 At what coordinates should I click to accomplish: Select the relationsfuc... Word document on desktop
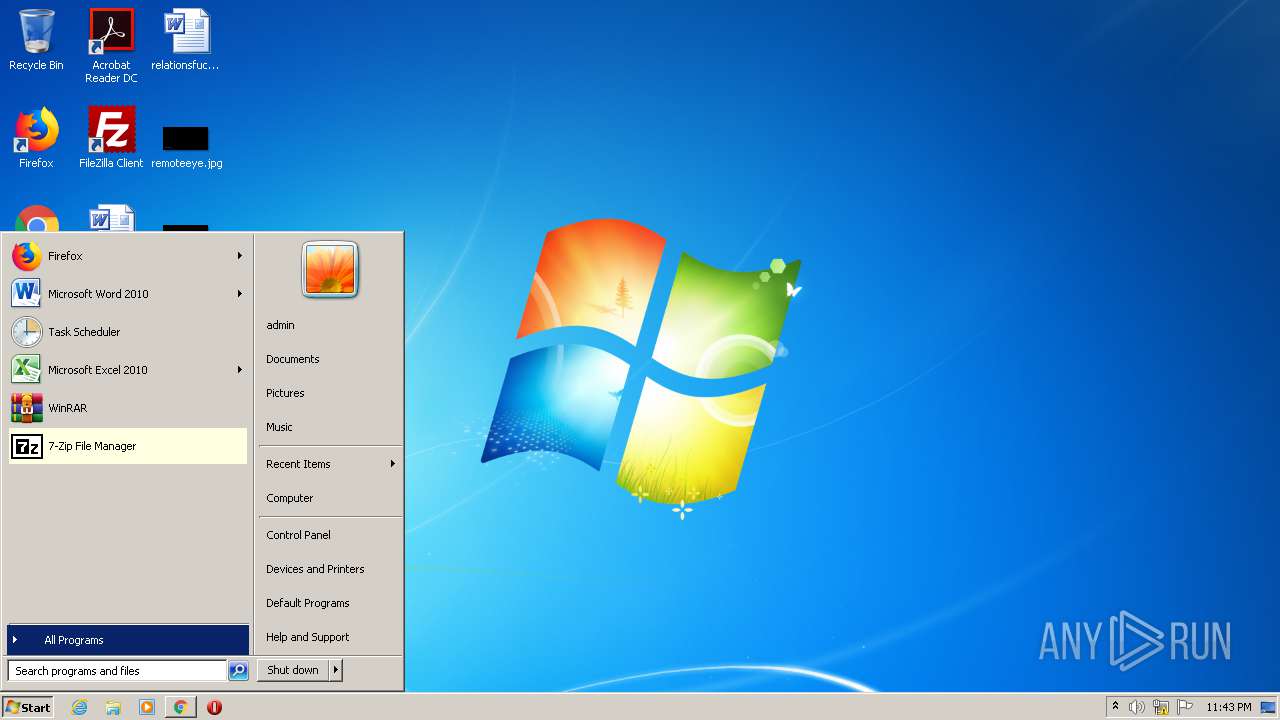(x=186, y=40)
